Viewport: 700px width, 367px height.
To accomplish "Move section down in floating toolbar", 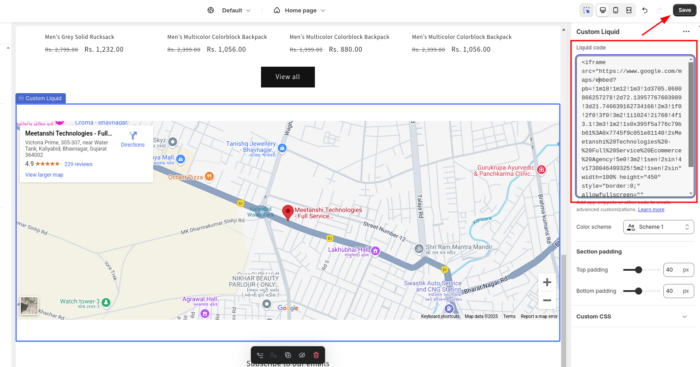I will (274, 355).
